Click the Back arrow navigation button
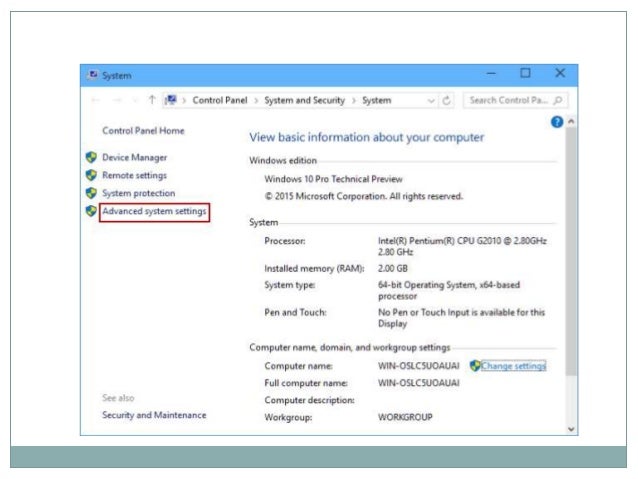Viewport: 638px width, 479px height. pyautogui.click(x=96, y=100)
